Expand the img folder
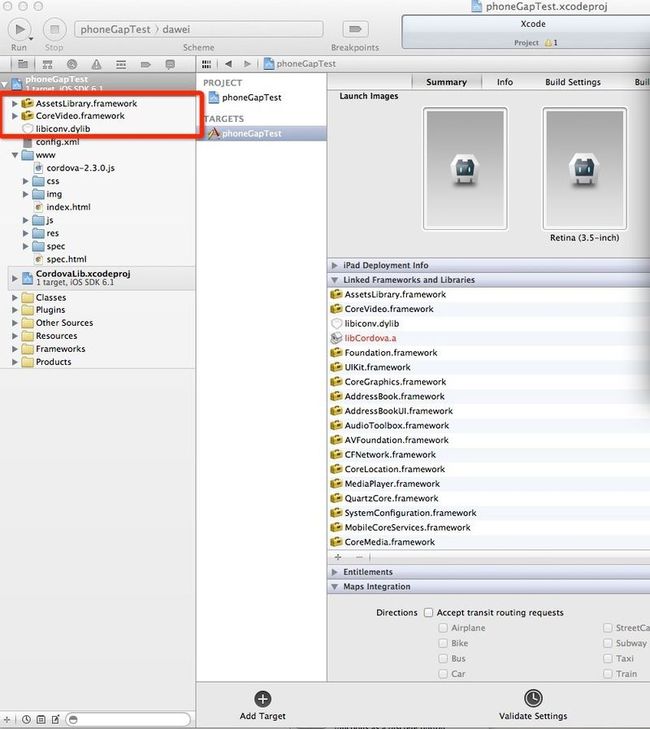 pos(26,194)
